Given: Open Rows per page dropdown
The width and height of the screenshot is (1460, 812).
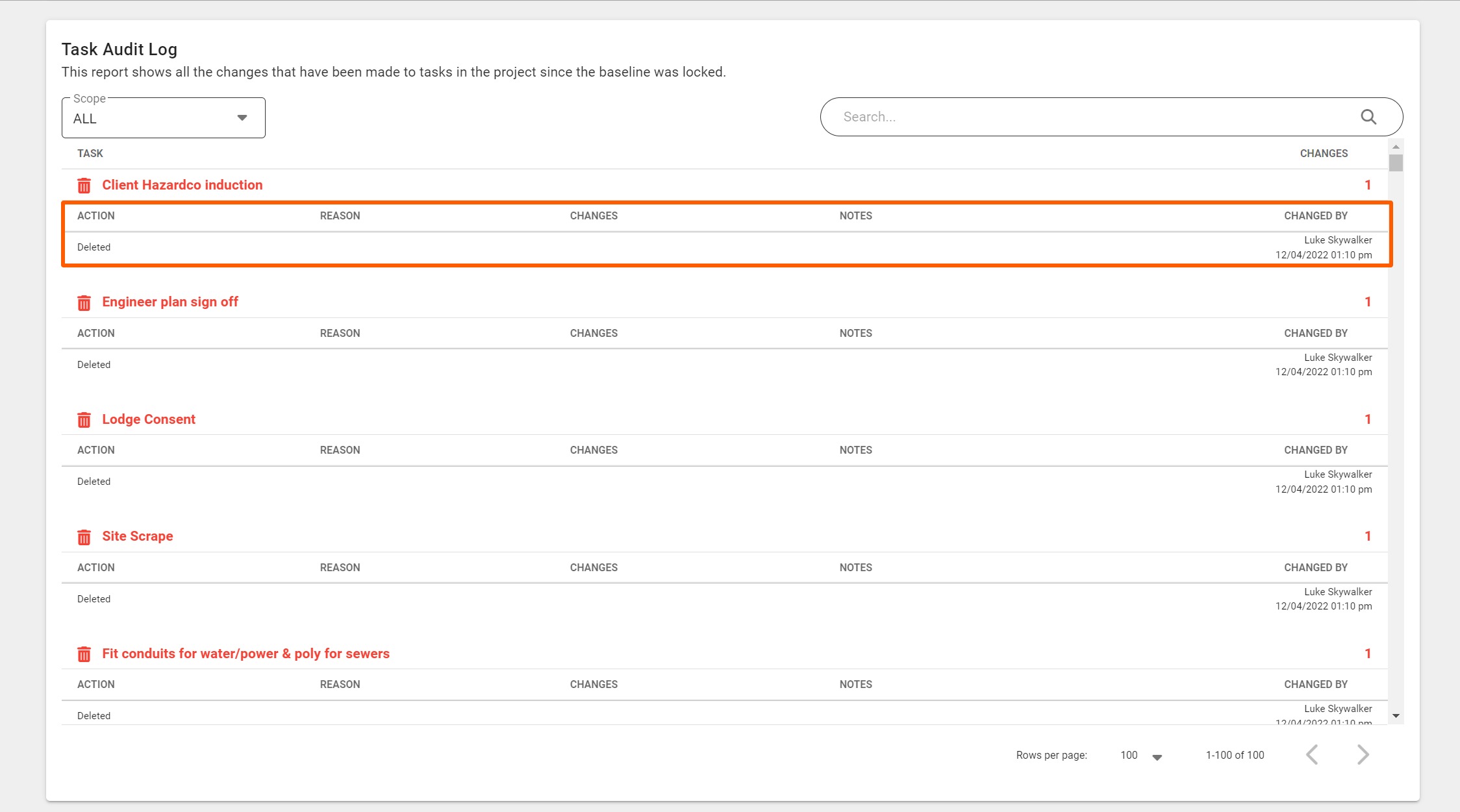Looking at the screenshot, I should (1141, 756).
